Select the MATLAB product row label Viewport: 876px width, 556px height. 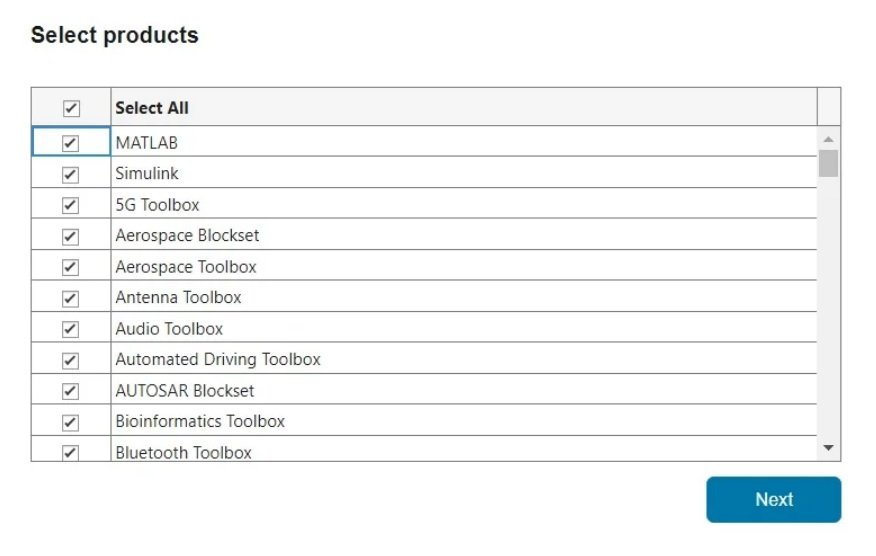(147, 143)
